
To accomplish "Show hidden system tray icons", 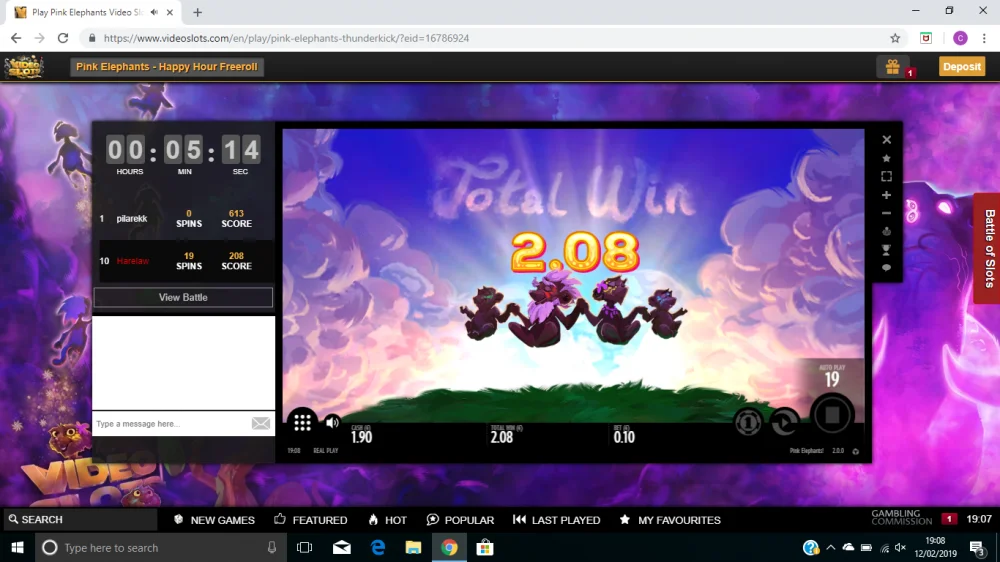I will pos(830,547).
